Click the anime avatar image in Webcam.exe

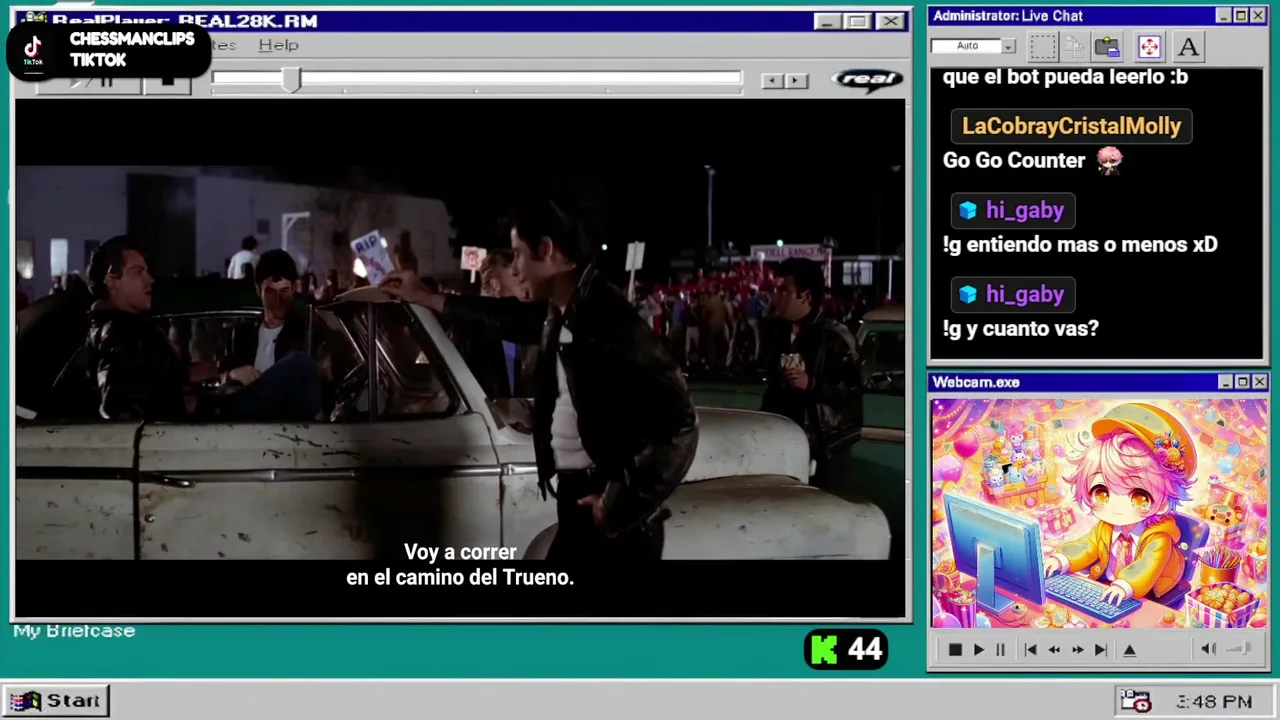[x=1099, y=513]
